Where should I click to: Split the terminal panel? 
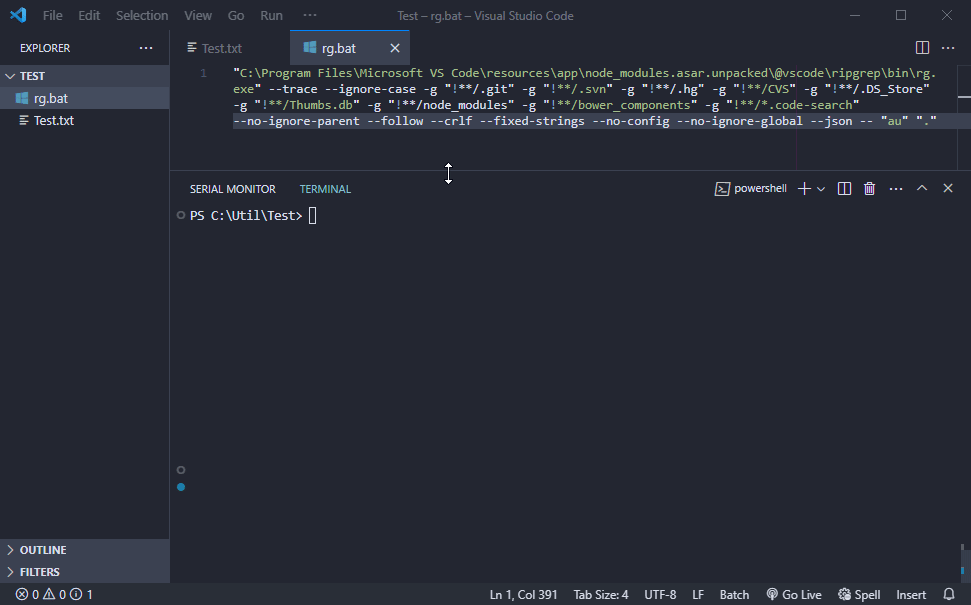click(x=844, y=188)
